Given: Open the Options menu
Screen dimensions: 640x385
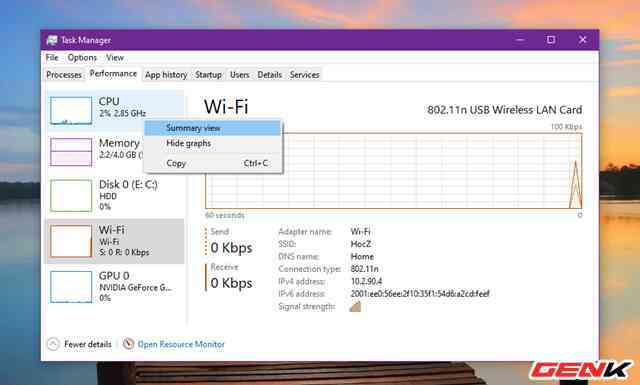Looking at the screenshot, I should point(82,58).
